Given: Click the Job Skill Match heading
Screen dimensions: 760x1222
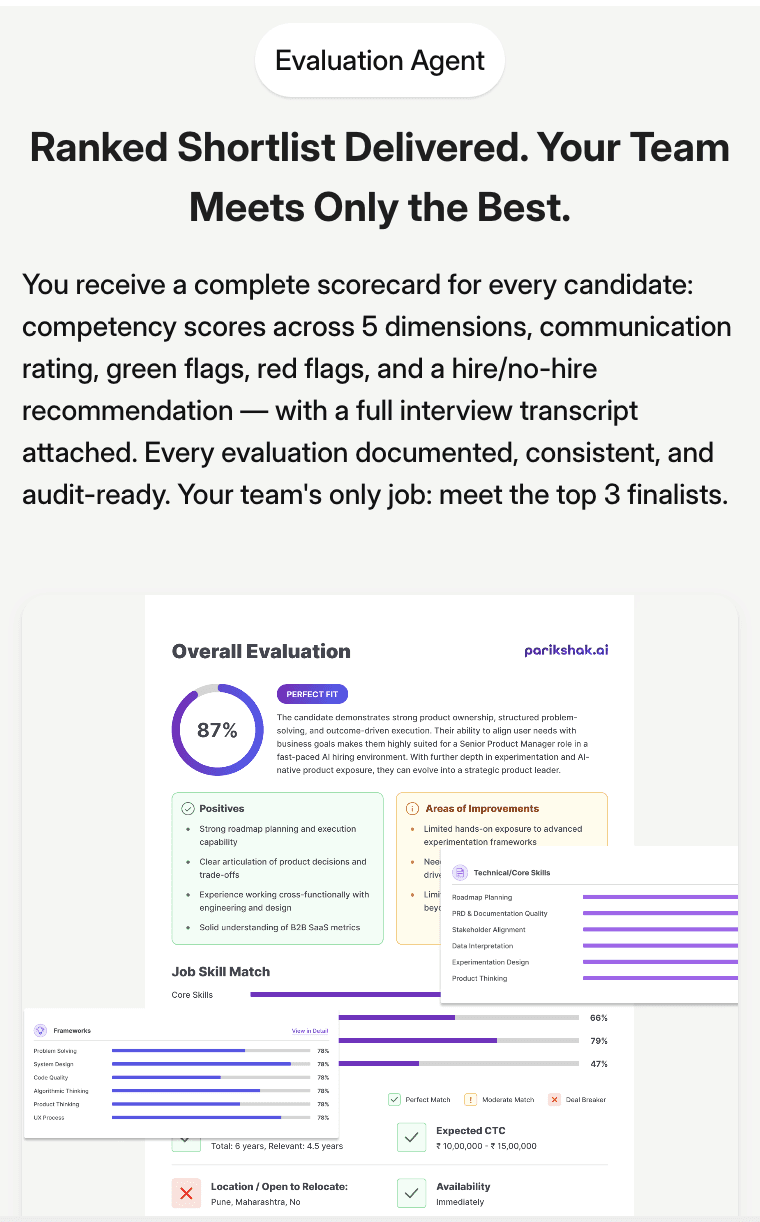Looking at the screenshot, I should [x=221, y=971].
